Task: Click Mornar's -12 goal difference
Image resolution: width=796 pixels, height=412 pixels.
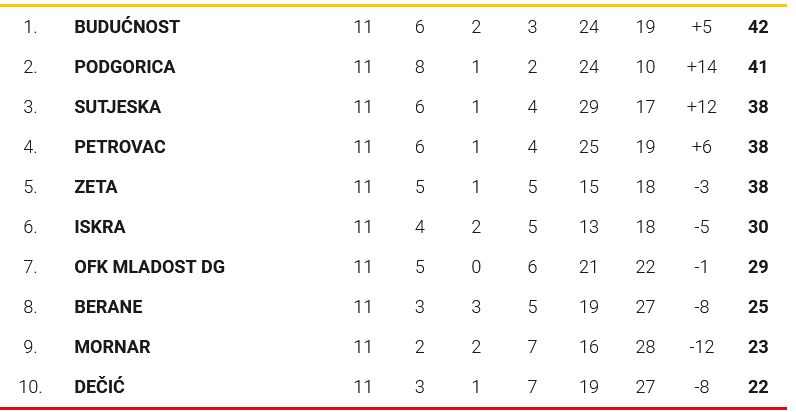Action: pyautogui.click(x=702, y=347)
